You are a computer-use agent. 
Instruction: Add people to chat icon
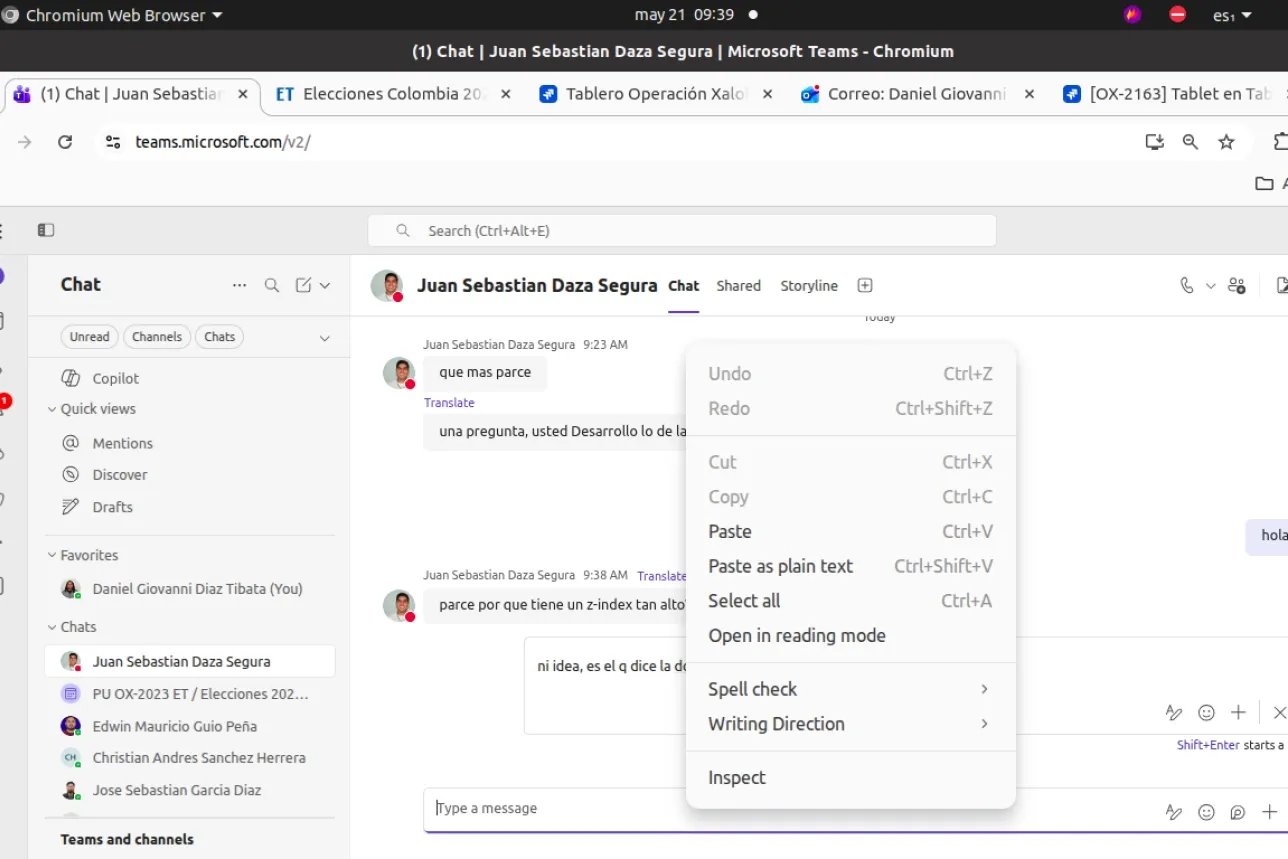(x=1237, y=285)
